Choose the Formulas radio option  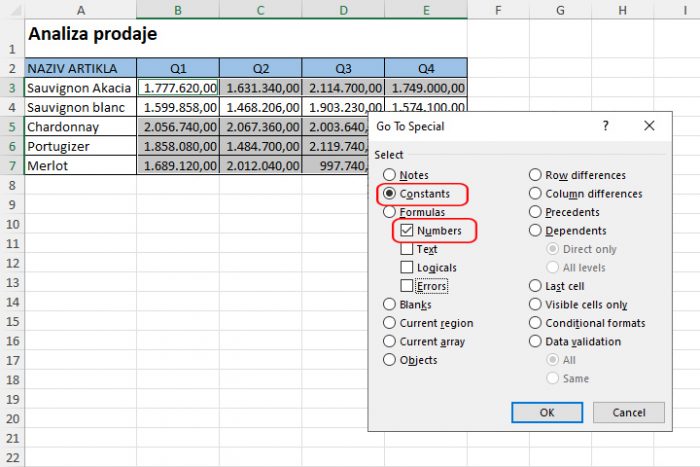[x=389, y=212]
